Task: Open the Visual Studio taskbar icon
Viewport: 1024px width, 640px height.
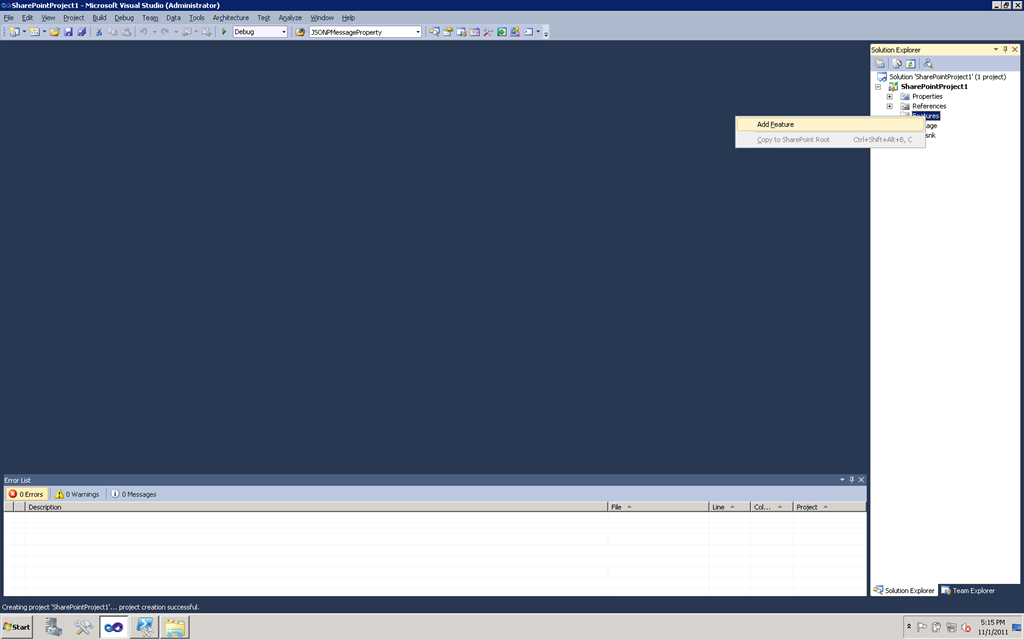Action: point(114,627)
